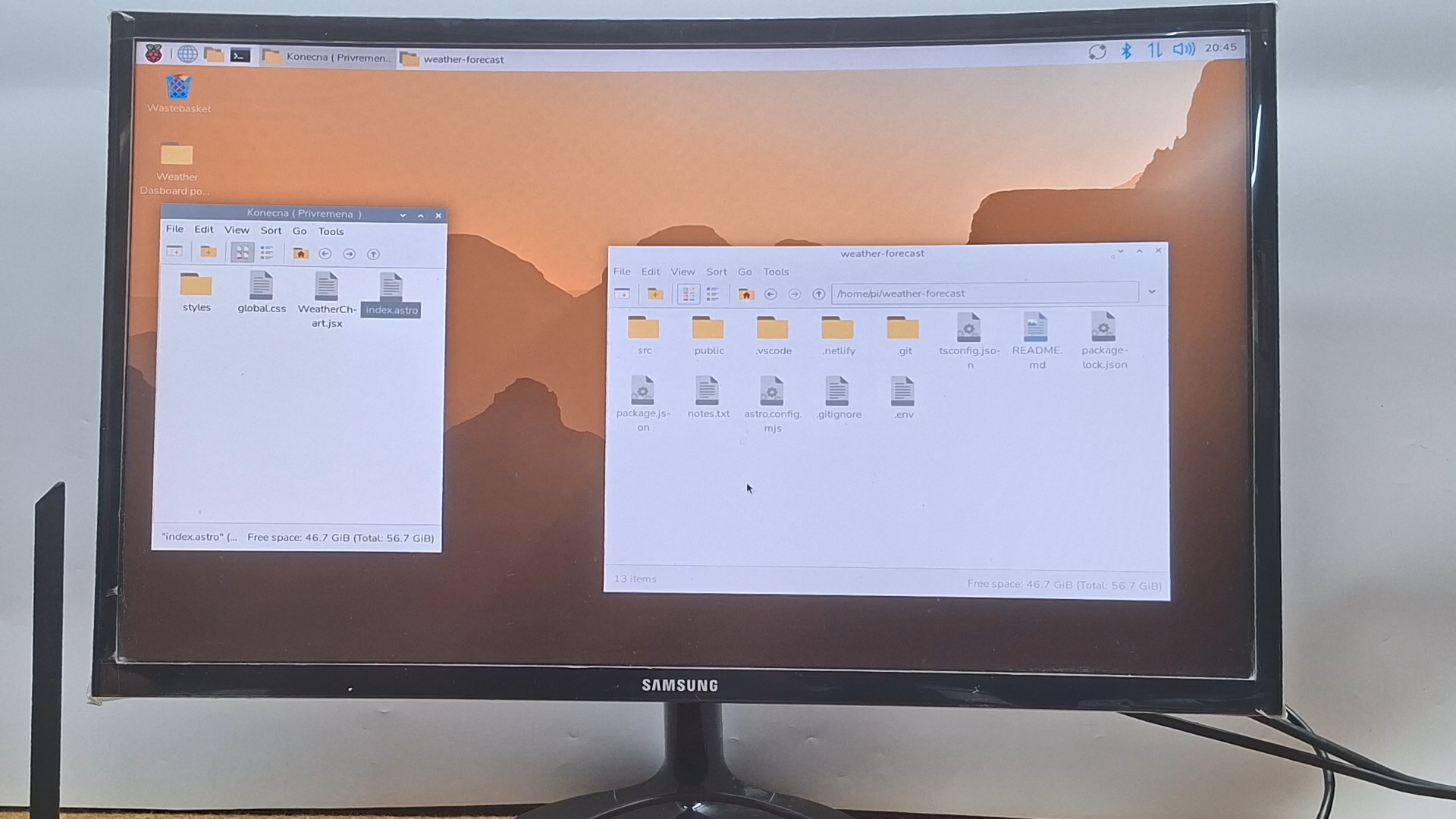Click Bluetooth icon in system tray
This screenshot has width=1456, height=819.
coord(1126,51)
